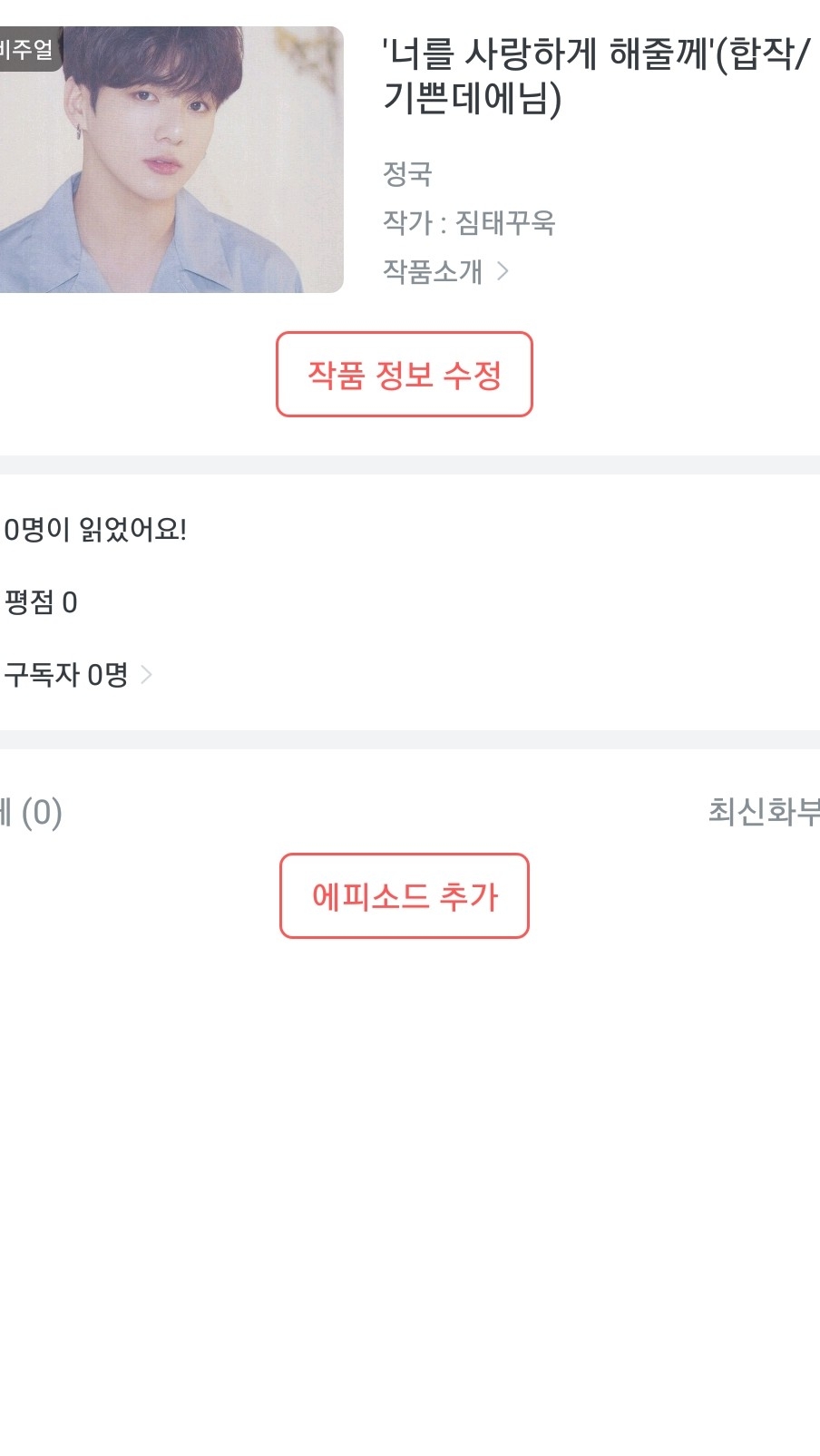Expand the 구독자 0명 chevron arrow
The width and height of the screenshot is (820, 1456).
[x=146, y=675]
